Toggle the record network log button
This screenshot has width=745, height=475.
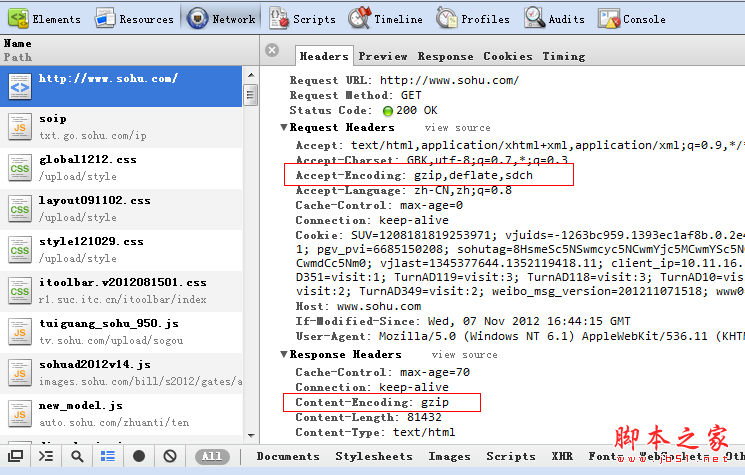[x=139, y=456]
